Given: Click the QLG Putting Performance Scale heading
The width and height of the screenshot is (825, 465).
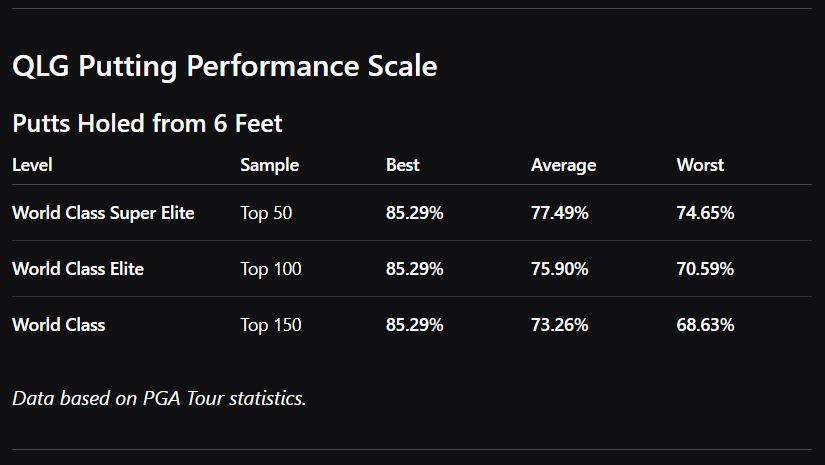Looking at the screenshot, I should point(224,67).
